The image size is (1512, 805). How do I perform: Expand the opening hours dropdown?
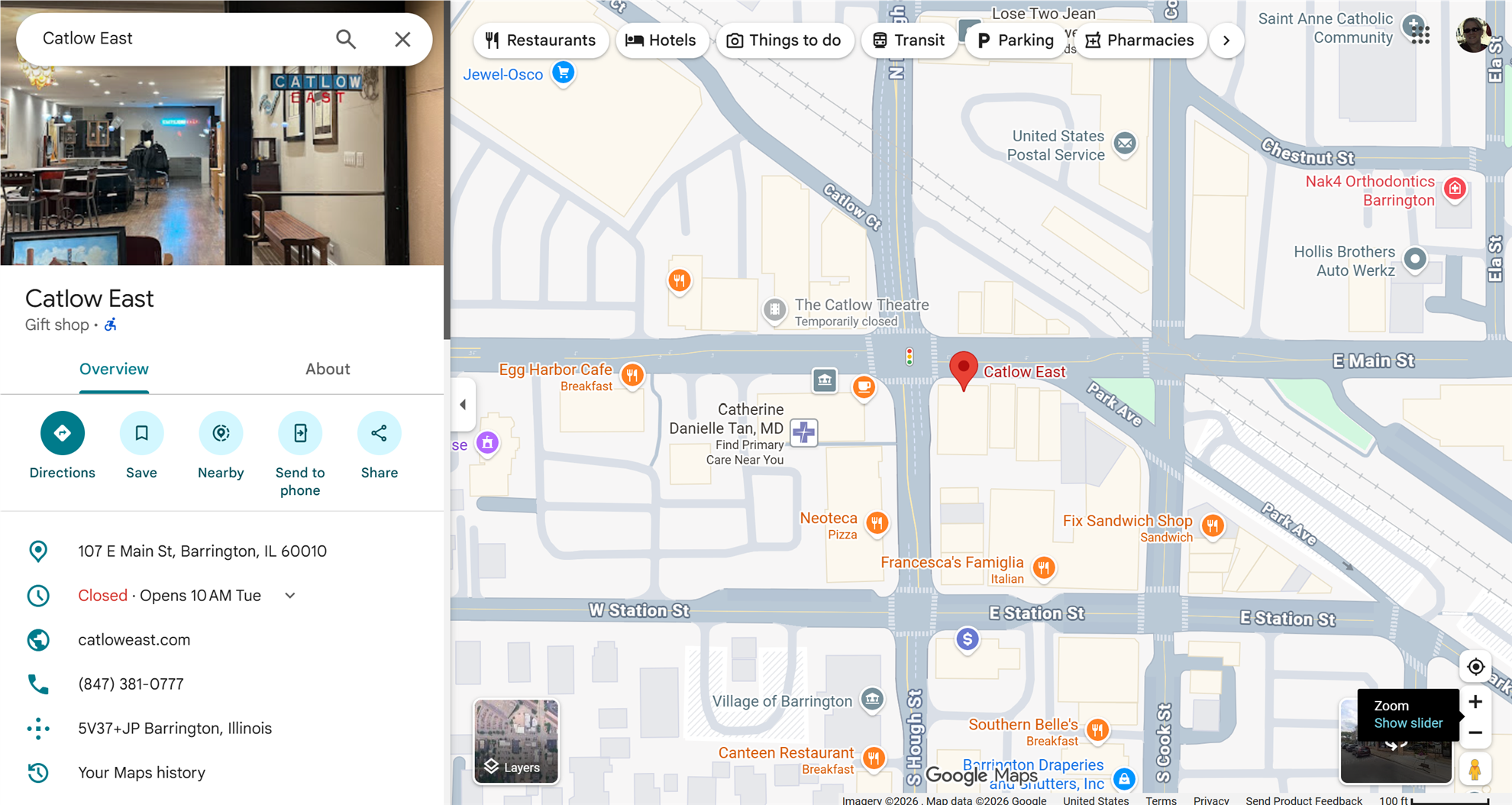coord(290,596)
